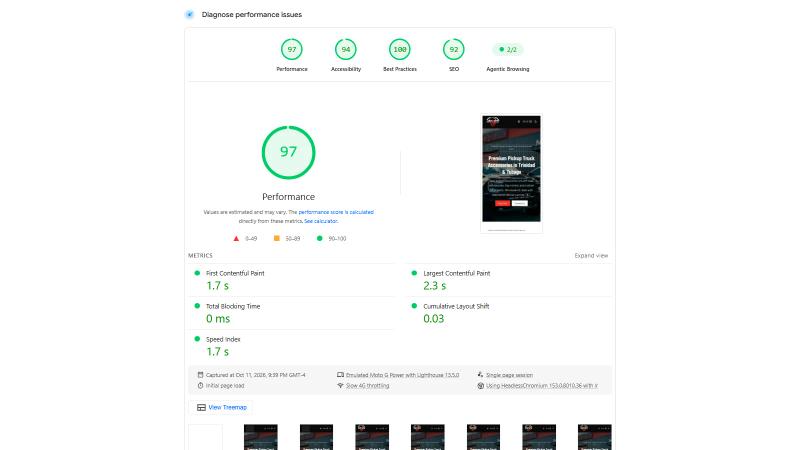Click the green dot beside Total Blocking Time
The image size is (800, 450).
[x=197, y=306]
